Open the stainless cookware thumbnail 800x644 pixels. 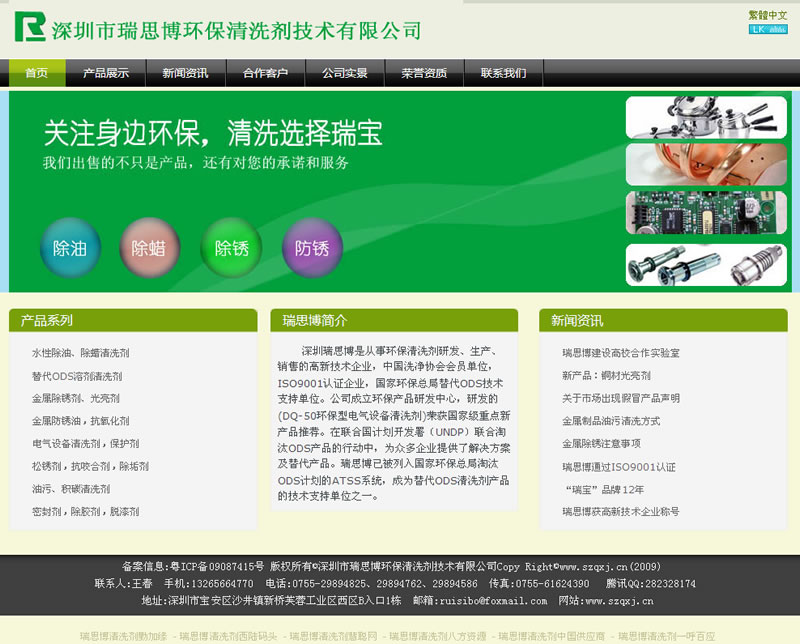click(706, 117)
